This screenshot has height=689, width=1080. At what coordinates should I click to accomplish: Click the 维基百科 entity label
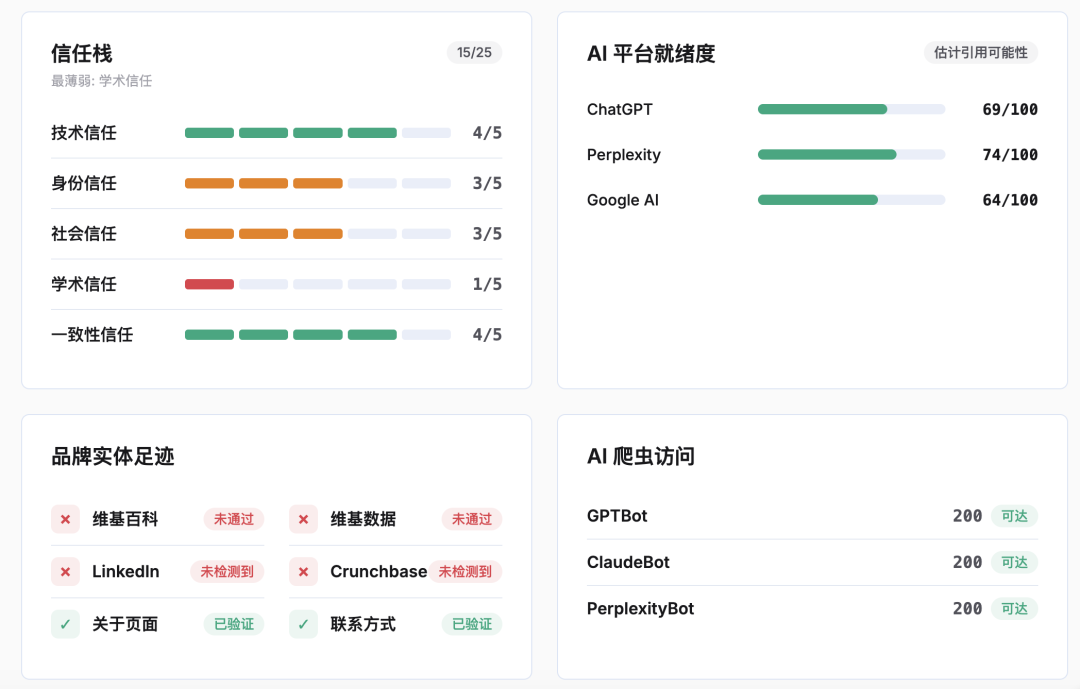(125, 520)
